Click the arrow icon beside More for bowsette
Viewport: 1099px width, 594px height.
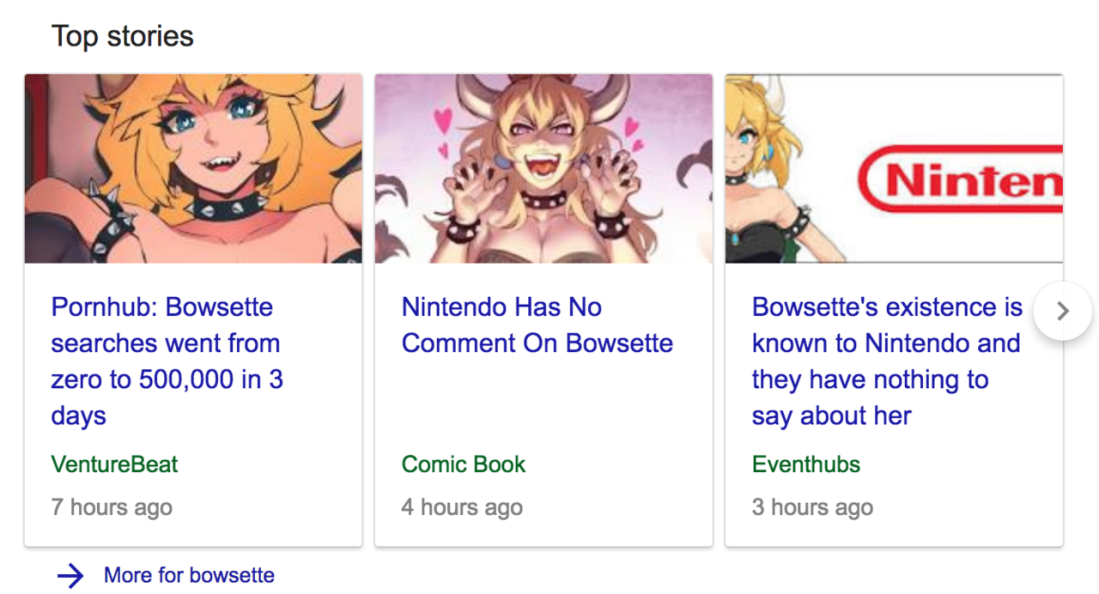[x=70, y=576]
